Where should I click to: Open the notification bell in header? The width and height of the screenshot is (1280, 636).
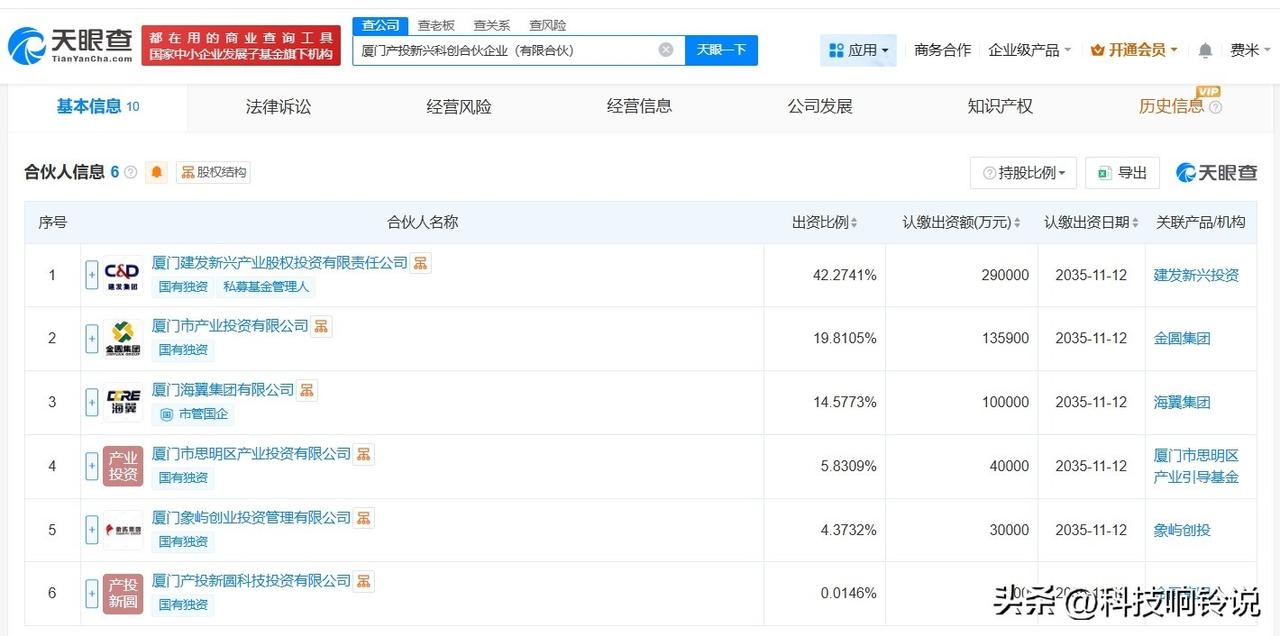coord(1205,50)
